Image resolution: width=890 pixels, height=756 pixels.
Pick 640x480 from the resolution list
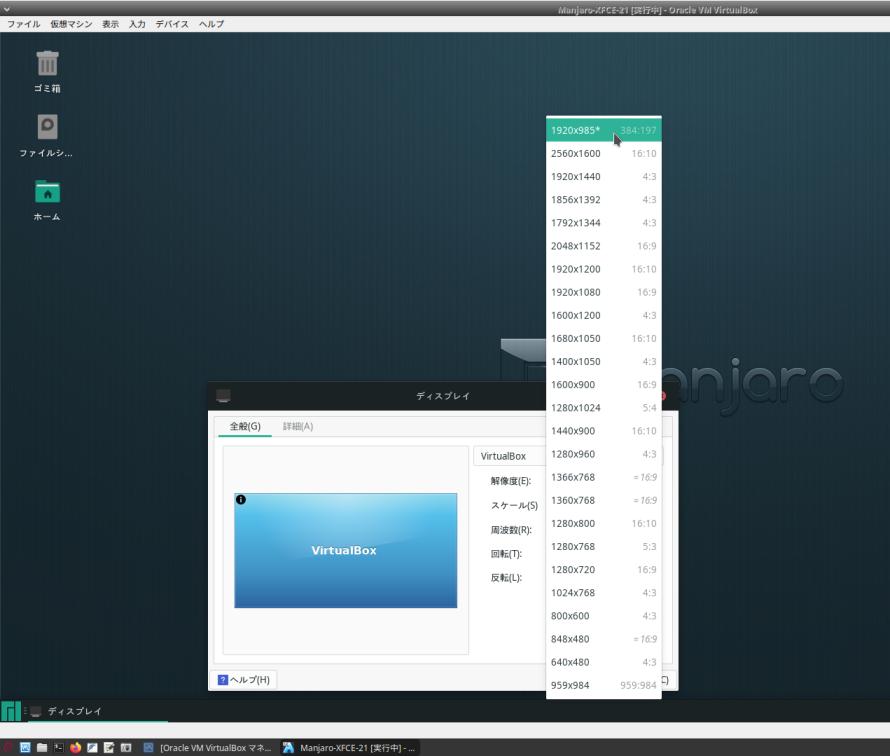[603, 662]
